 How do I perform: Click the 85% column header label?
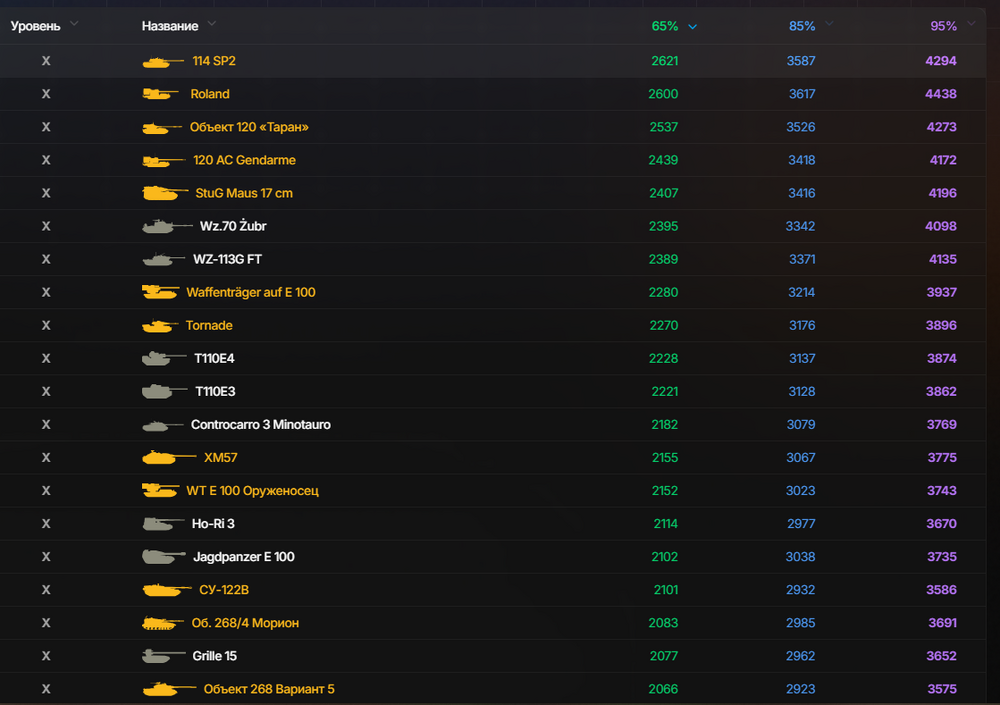coord(802,26)
